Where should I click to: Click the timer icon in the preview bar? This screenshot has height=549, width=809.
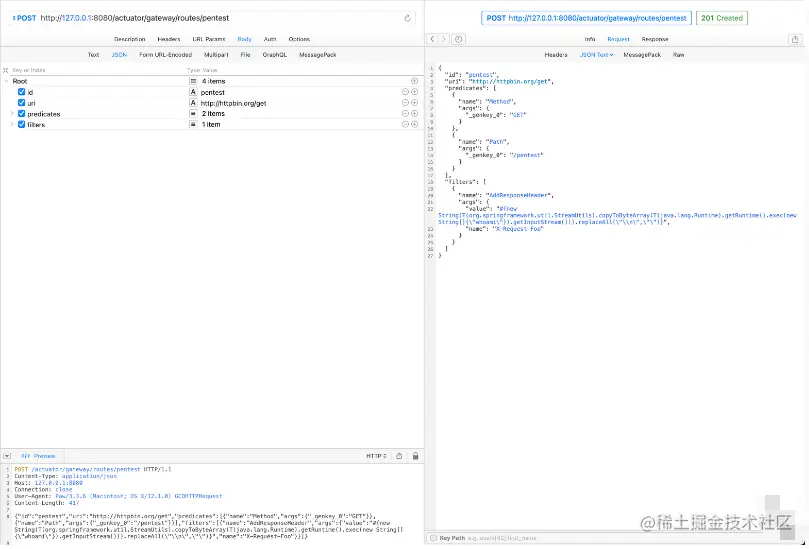(x=399, y=456)
